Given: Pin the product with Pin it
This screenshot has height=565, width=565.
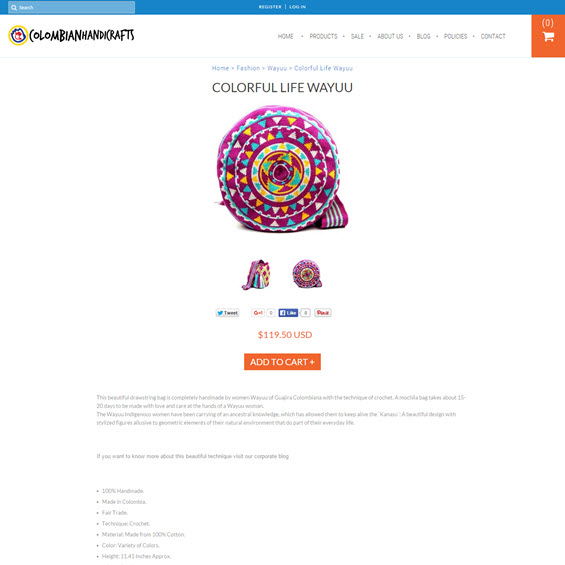Looking at the screenshot, I should pos(323,313).
